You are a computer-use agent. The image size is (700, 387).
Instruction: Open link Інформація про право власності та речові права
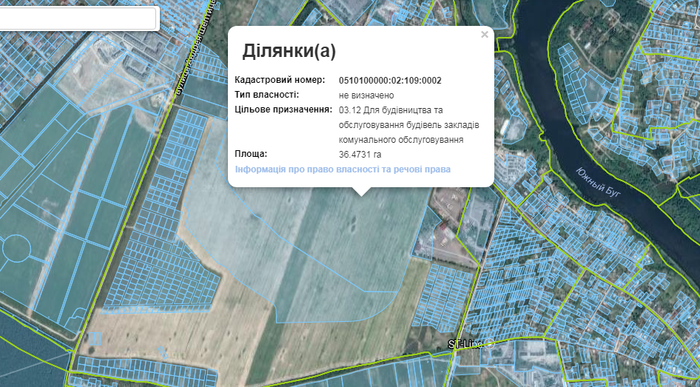click(x=343, y=169)
